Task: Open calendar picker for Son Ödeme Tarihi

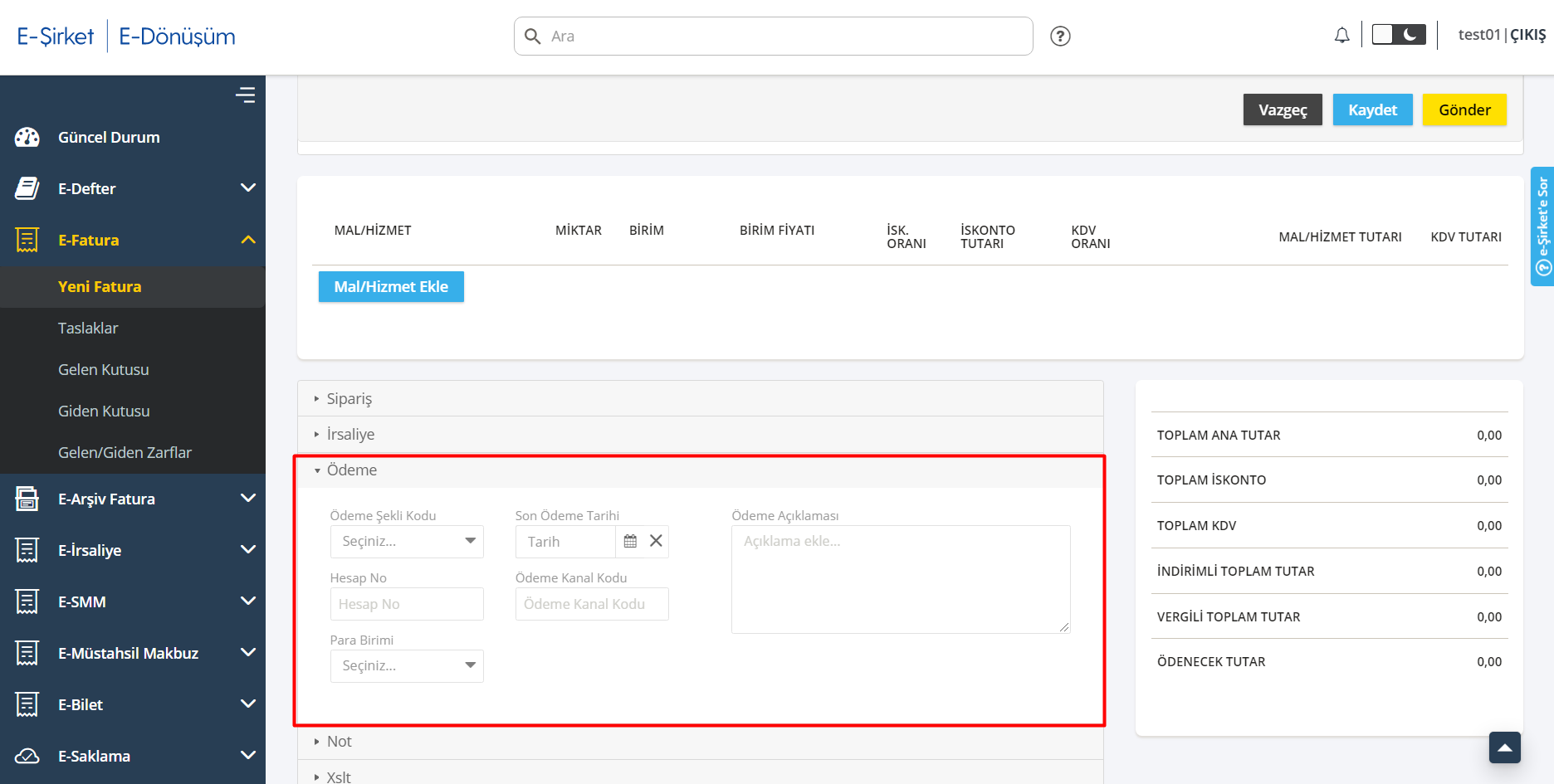Action: click(x=630, y=541)
